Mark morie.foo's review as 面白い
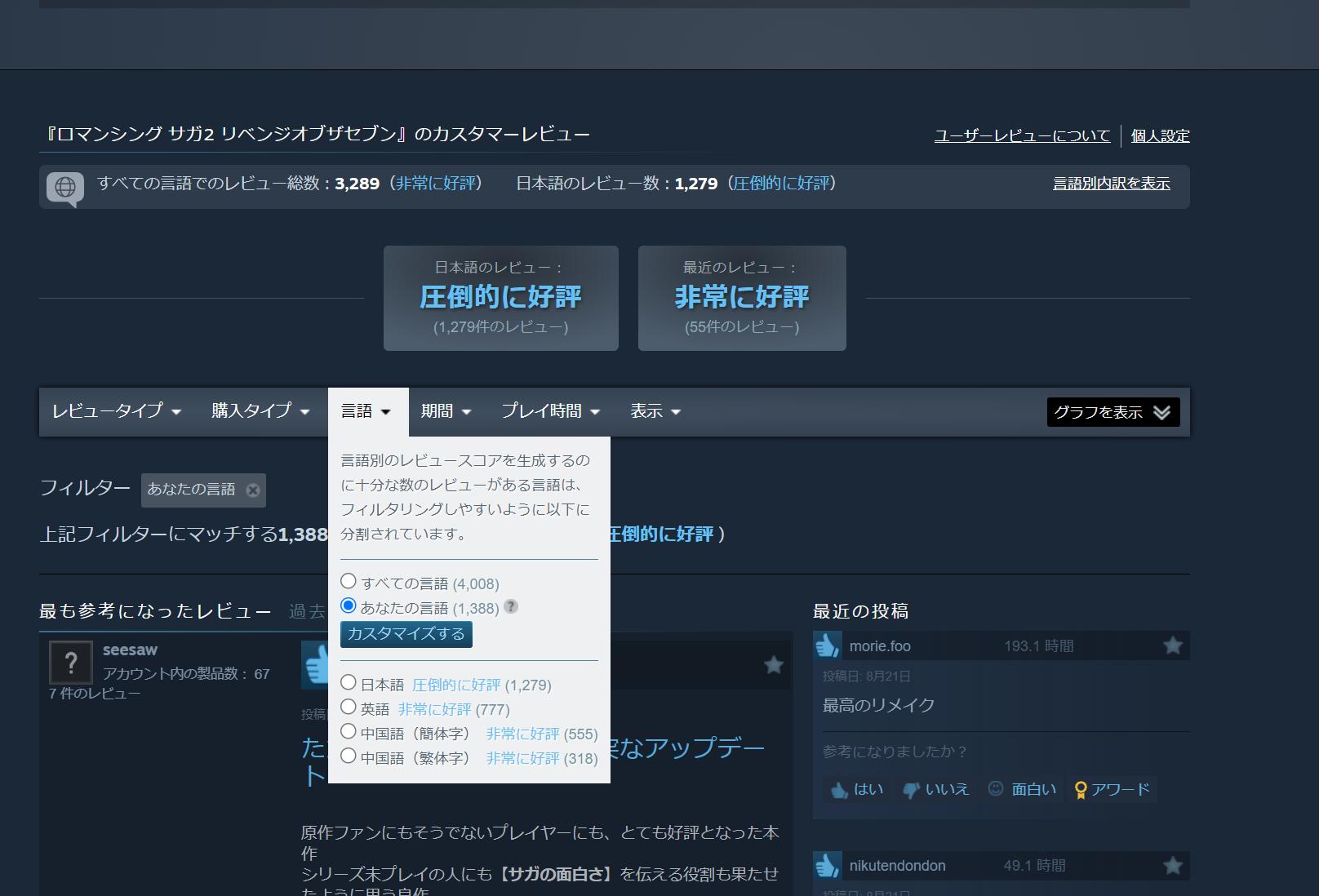Image resolution: width=1319 pixels, height=896 pixels. [x=1022, y=789]
